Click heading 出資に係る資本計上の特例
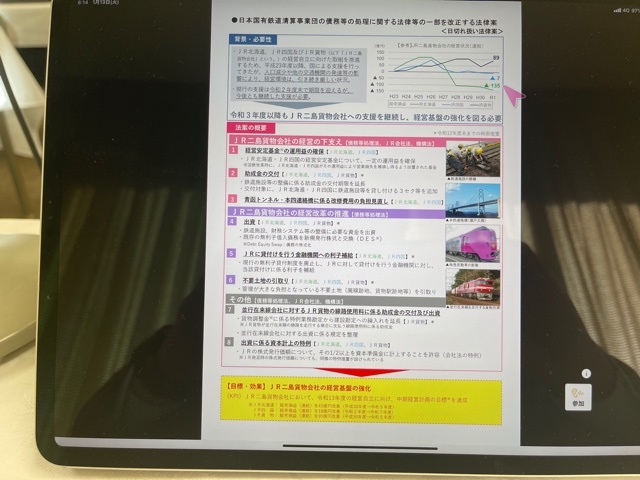The width and height of the screenshot is (640, 480). [276, 343]
